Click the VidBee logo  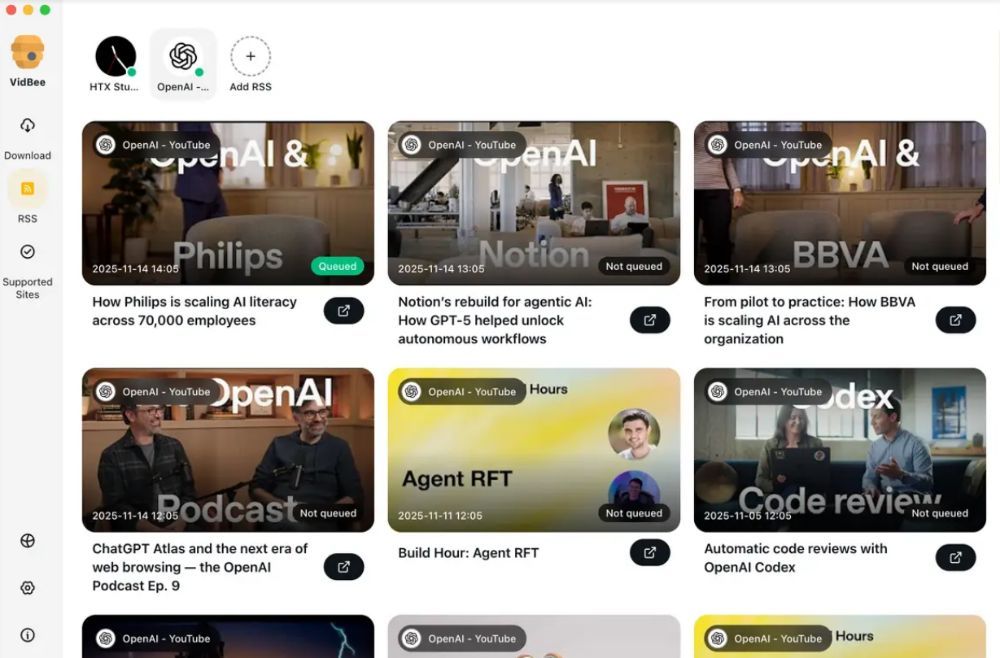[27, 52]
